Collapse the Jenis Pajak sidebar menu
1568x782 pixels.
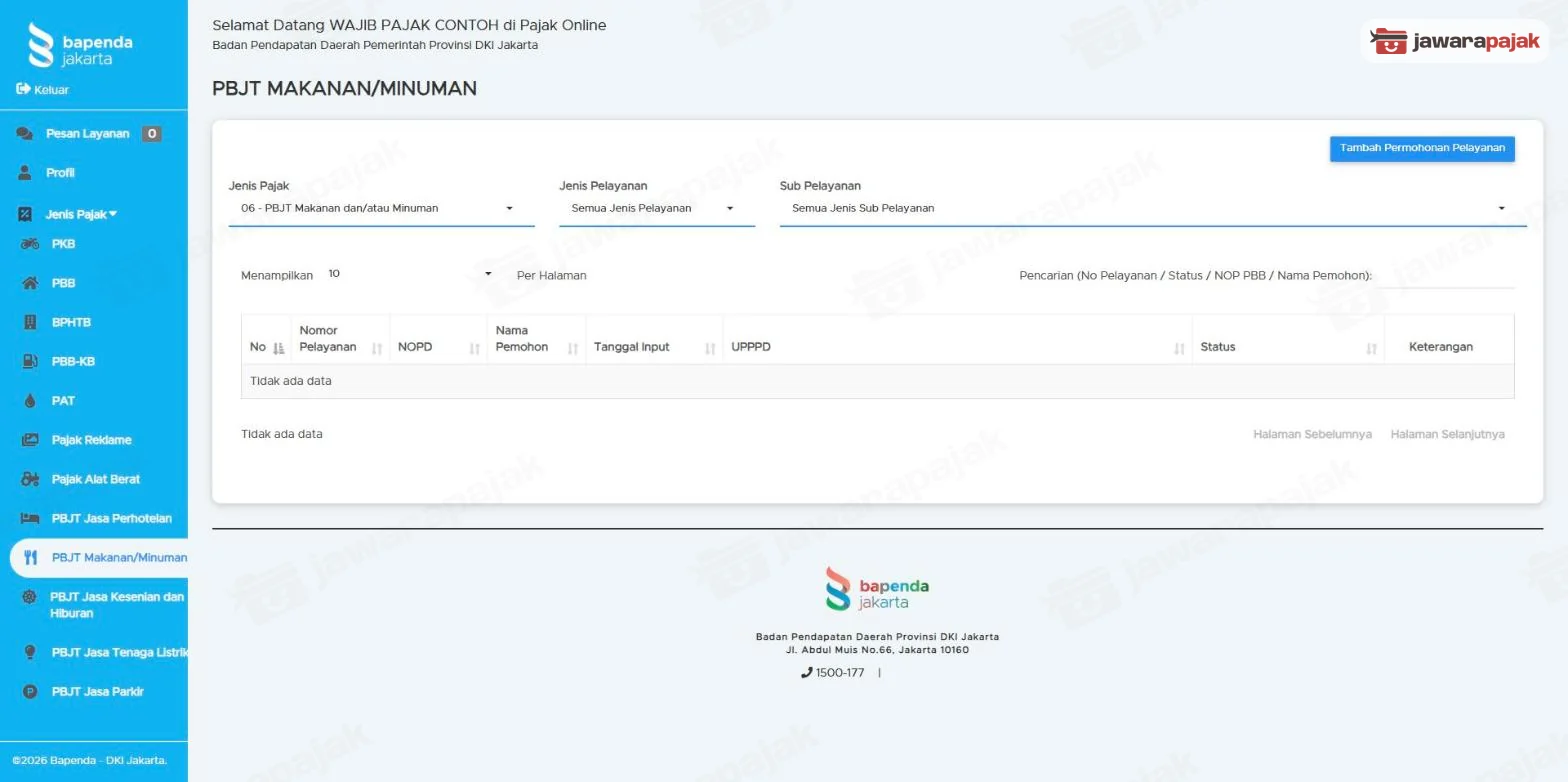(x=80, y=214)
